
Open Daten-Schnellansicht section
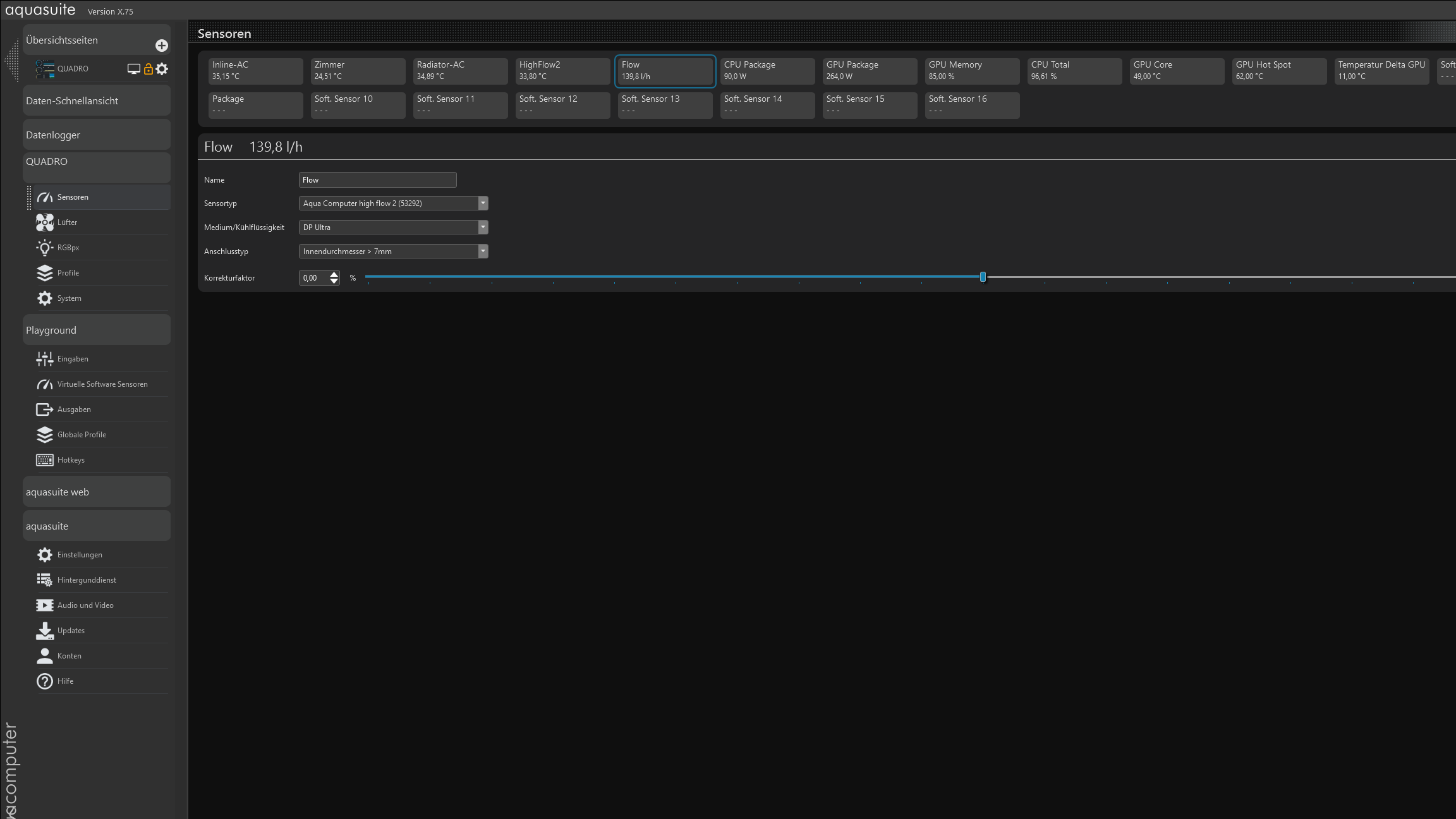point(96,101)
